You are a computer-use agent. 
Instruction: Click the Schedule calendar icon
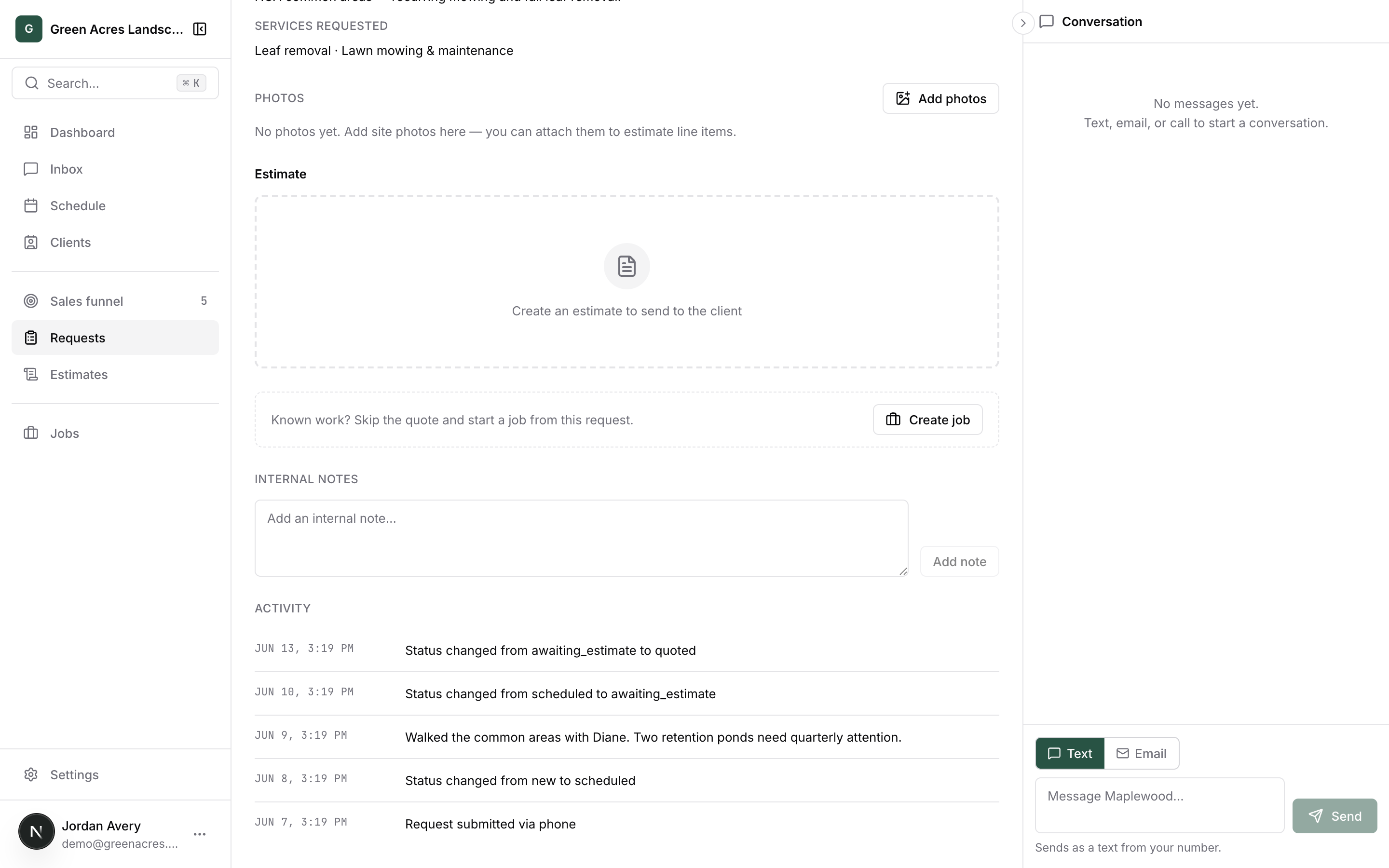click(31, 205)
